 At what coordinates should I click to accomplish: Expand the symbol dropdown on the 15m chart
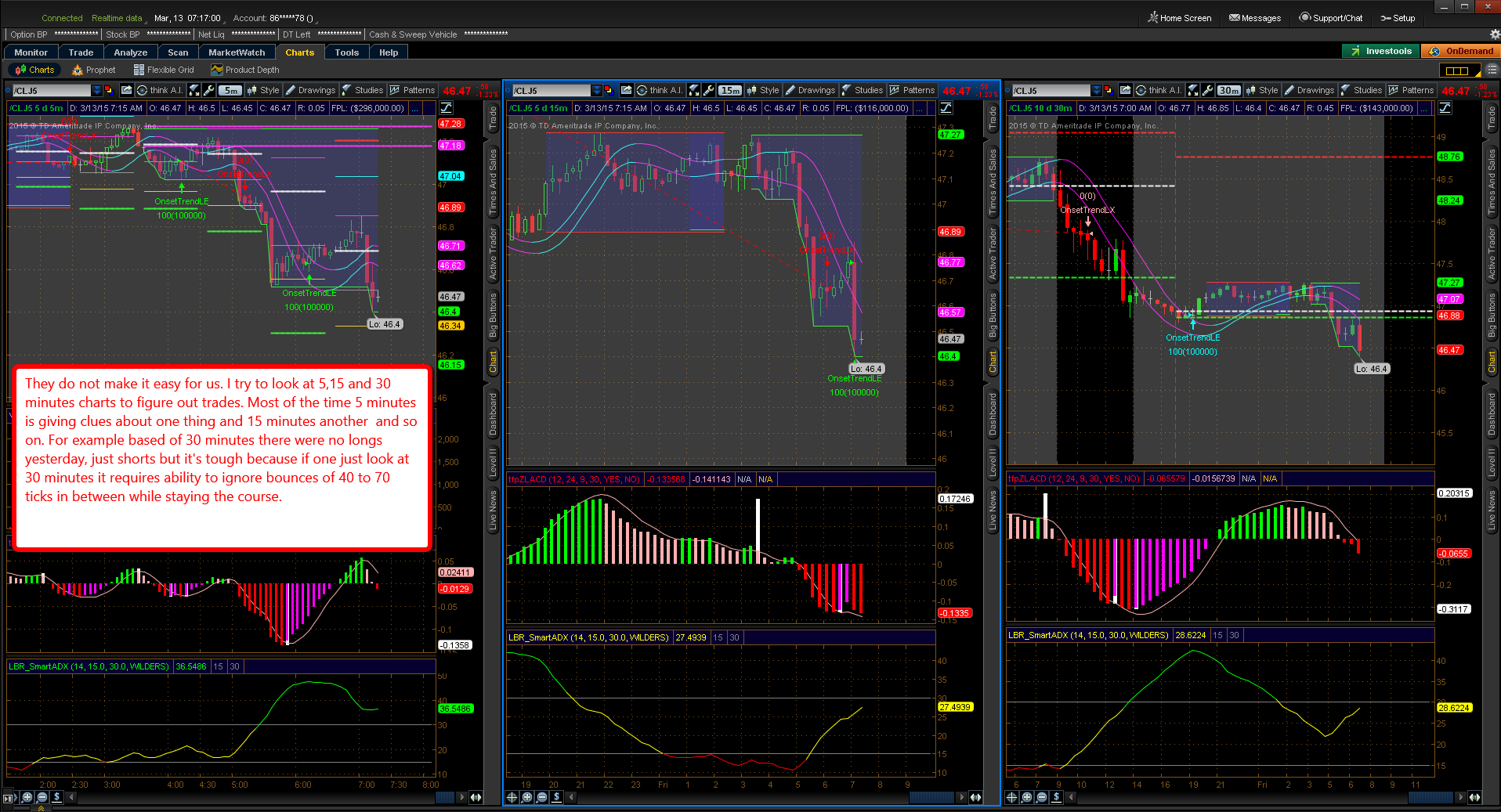click(x=597, y=91)
